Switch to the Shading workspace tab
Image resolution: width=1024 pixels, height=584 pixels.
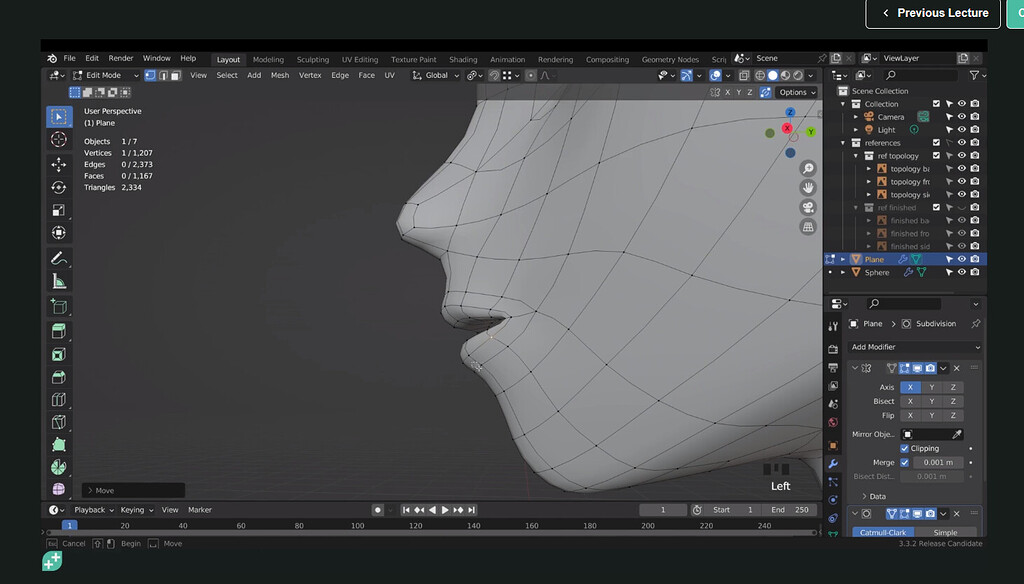point(463,58)
